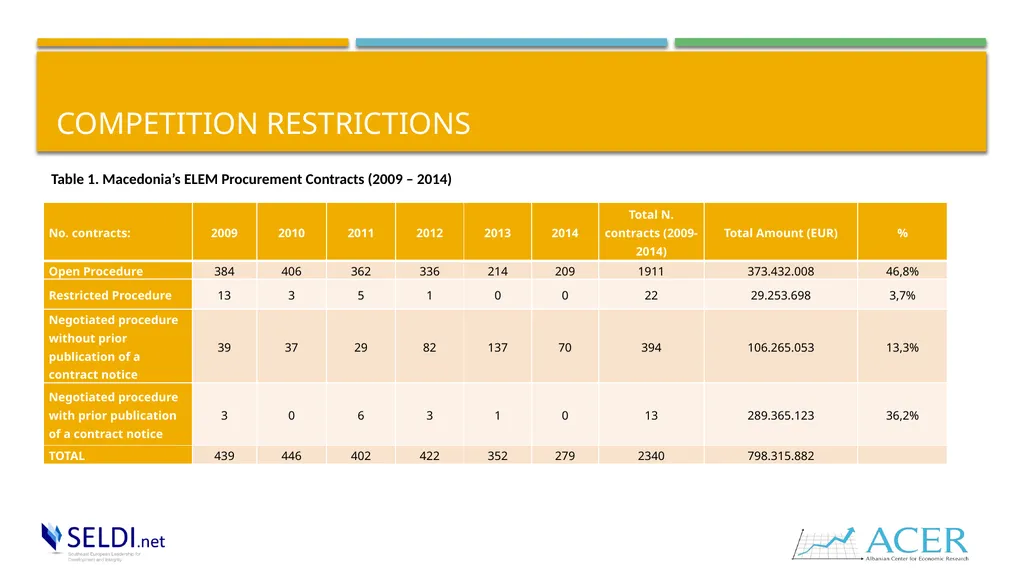
Task: Click the SELDI.net logo
Action: 103,541
